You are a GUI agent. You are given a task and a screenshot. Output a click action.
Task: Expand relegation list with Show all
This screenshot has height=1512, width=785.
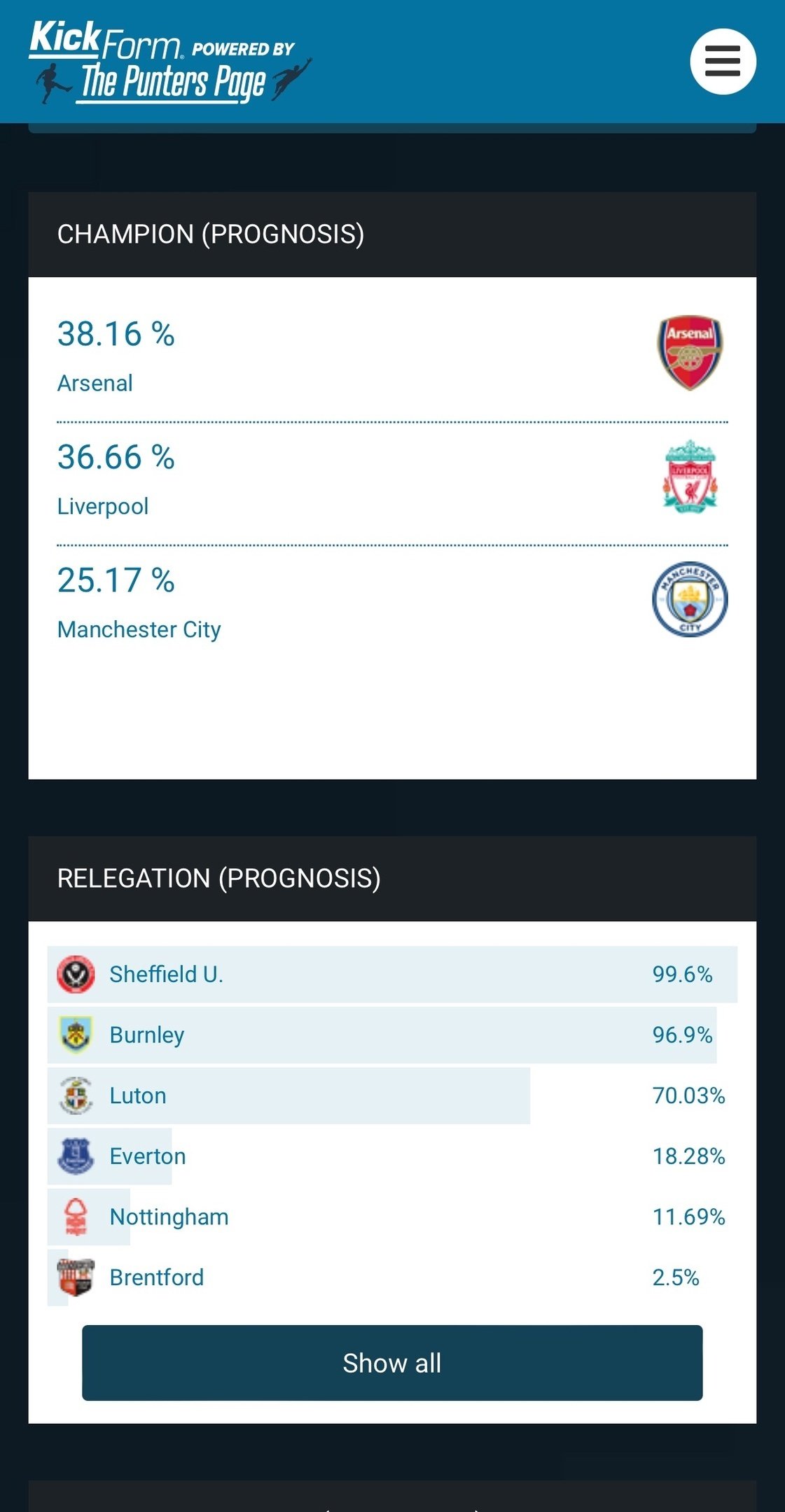pos(392,1363)
